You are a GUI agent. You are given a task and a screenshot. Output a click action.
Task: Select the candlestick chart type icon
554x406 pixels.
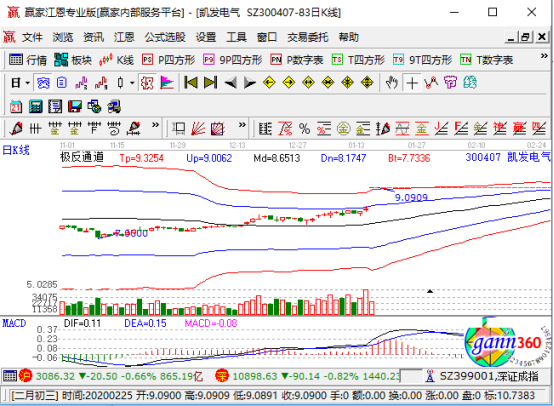[120, 83]
